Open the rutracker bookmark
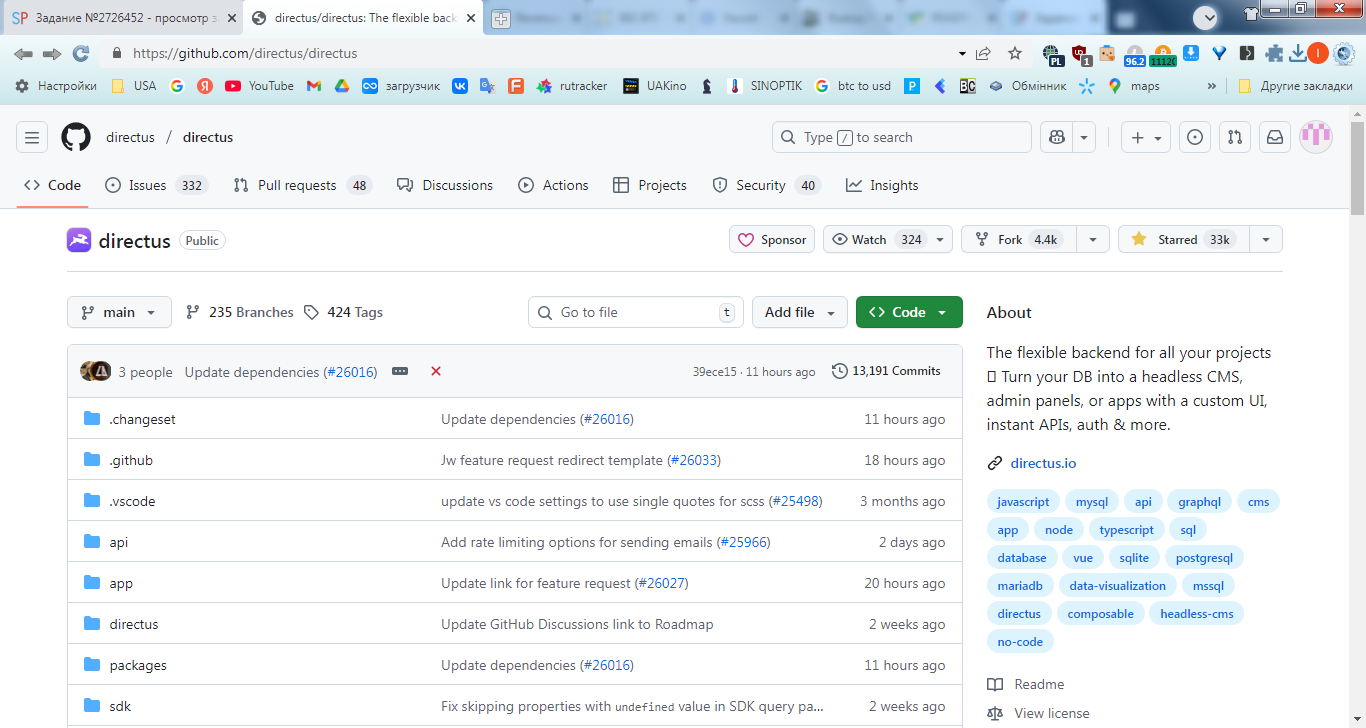The image size is (1366, 728). point(571,86)
